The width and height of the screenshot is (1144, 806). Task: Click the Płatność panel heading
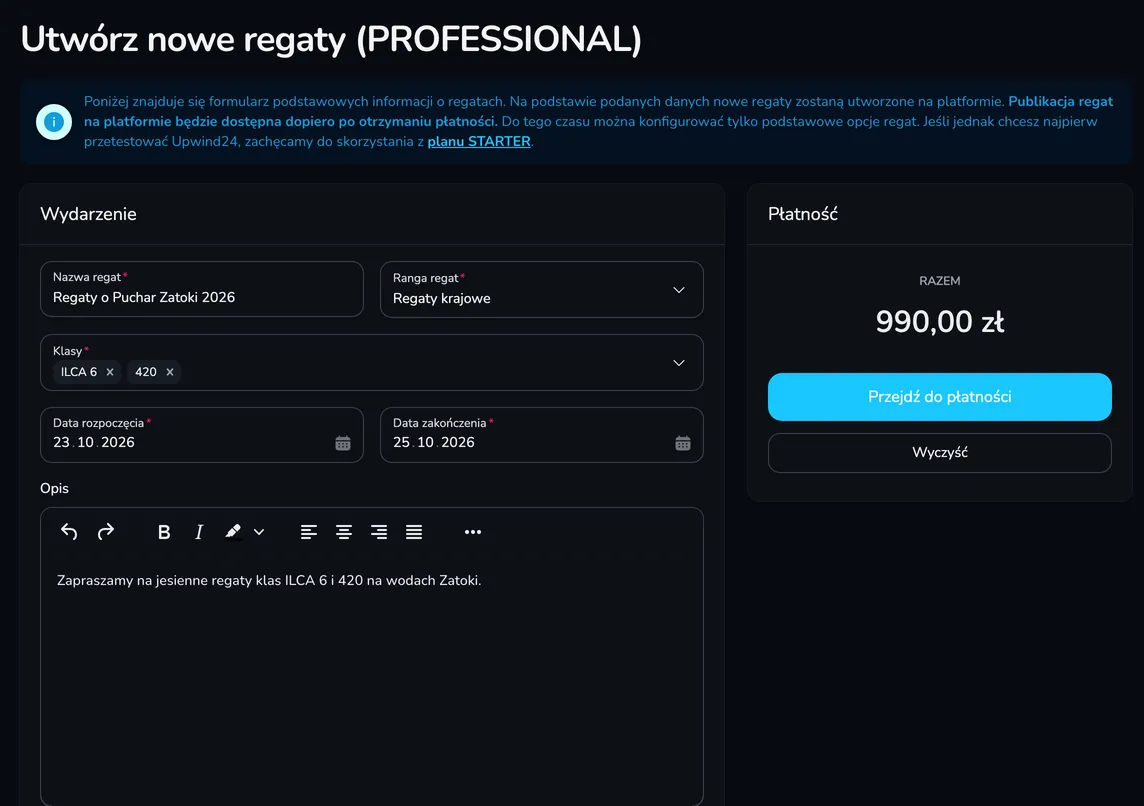pyautogui.click(x=803, y=214)
